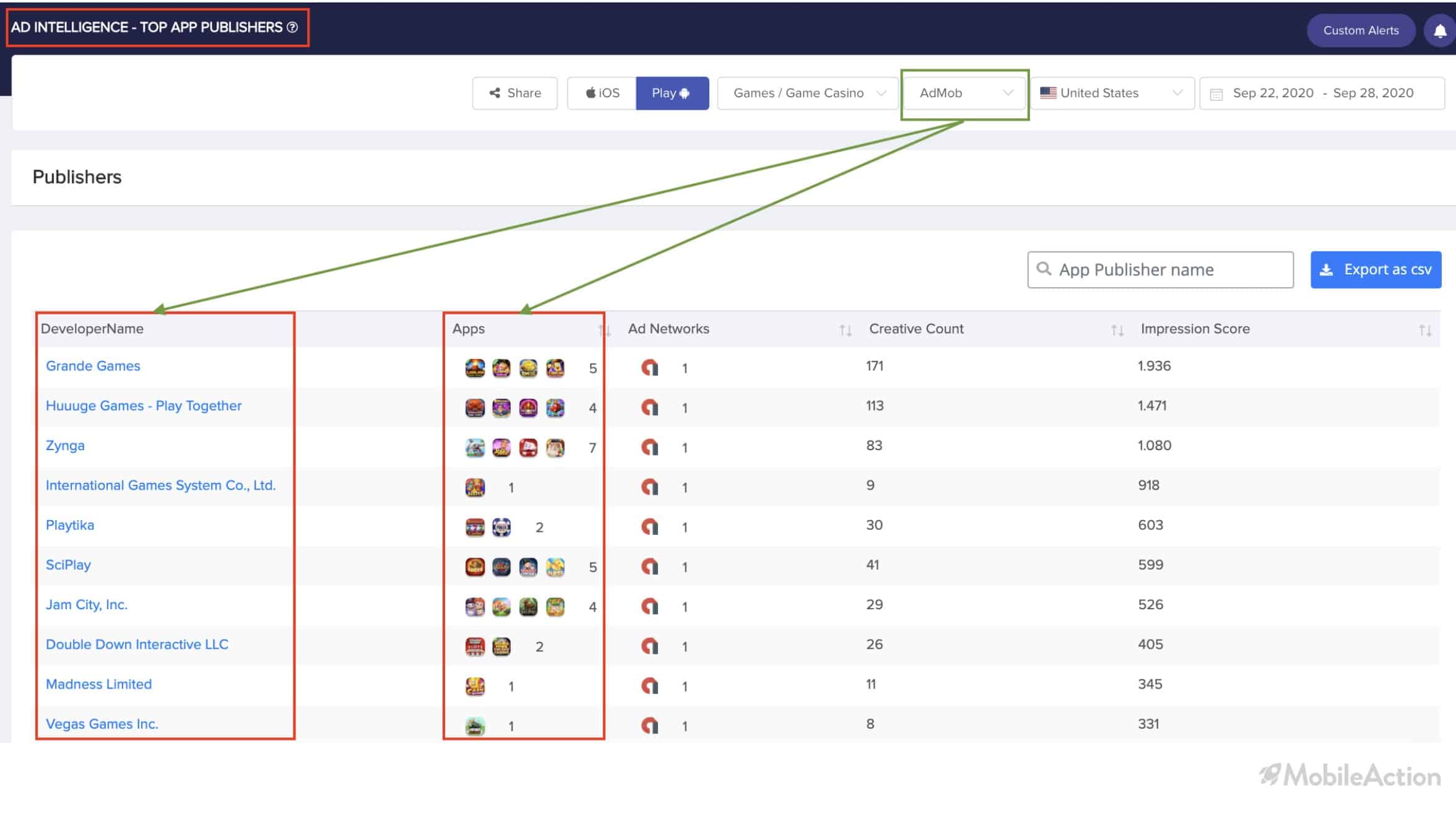The width and height of the screenshot is (1456, 816).
Task: Export table as csv
Action: pyautogui.click(x=1376, y=269)
